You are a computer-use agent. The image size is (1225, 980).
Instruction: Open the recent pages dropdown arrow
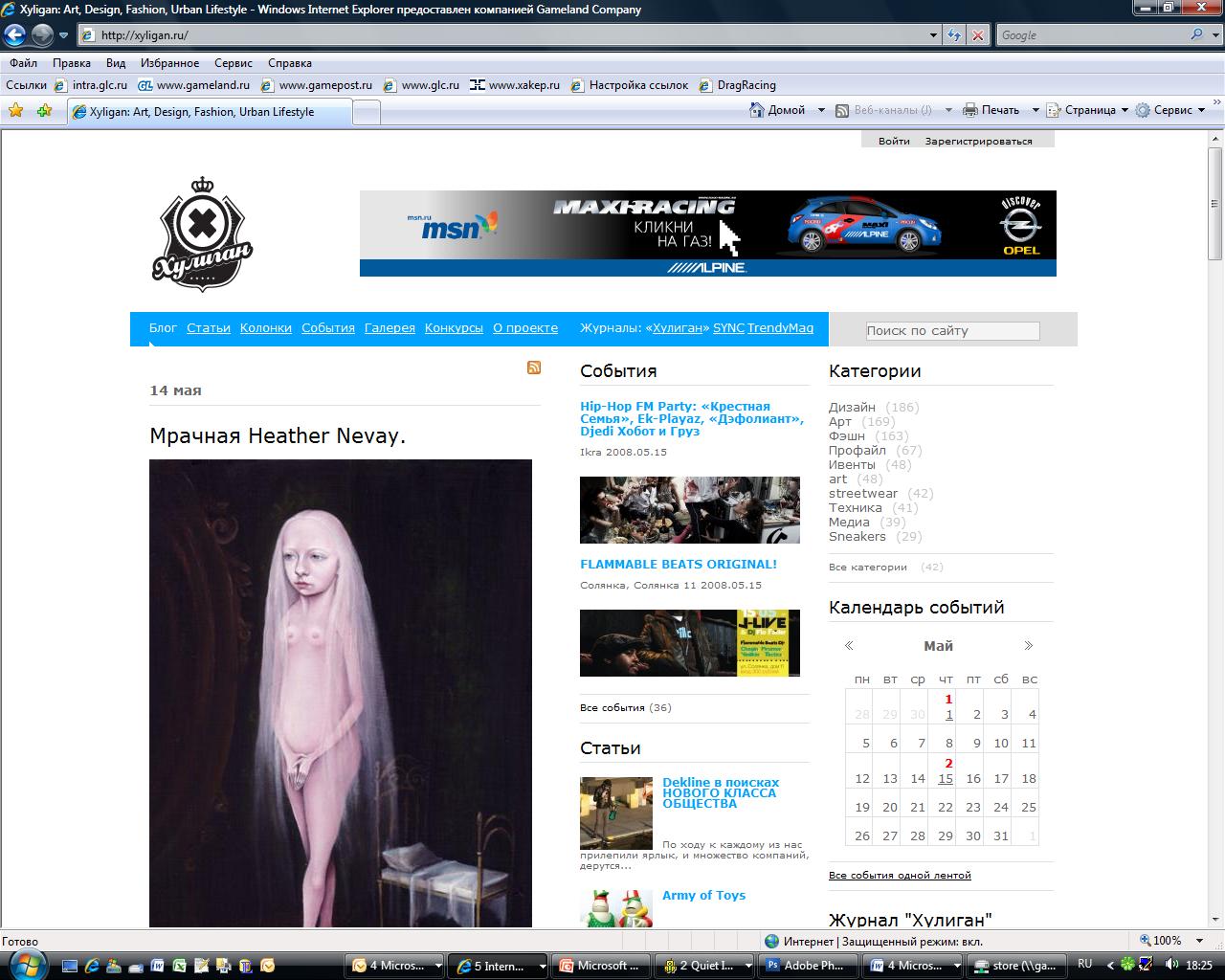[63, 35]
